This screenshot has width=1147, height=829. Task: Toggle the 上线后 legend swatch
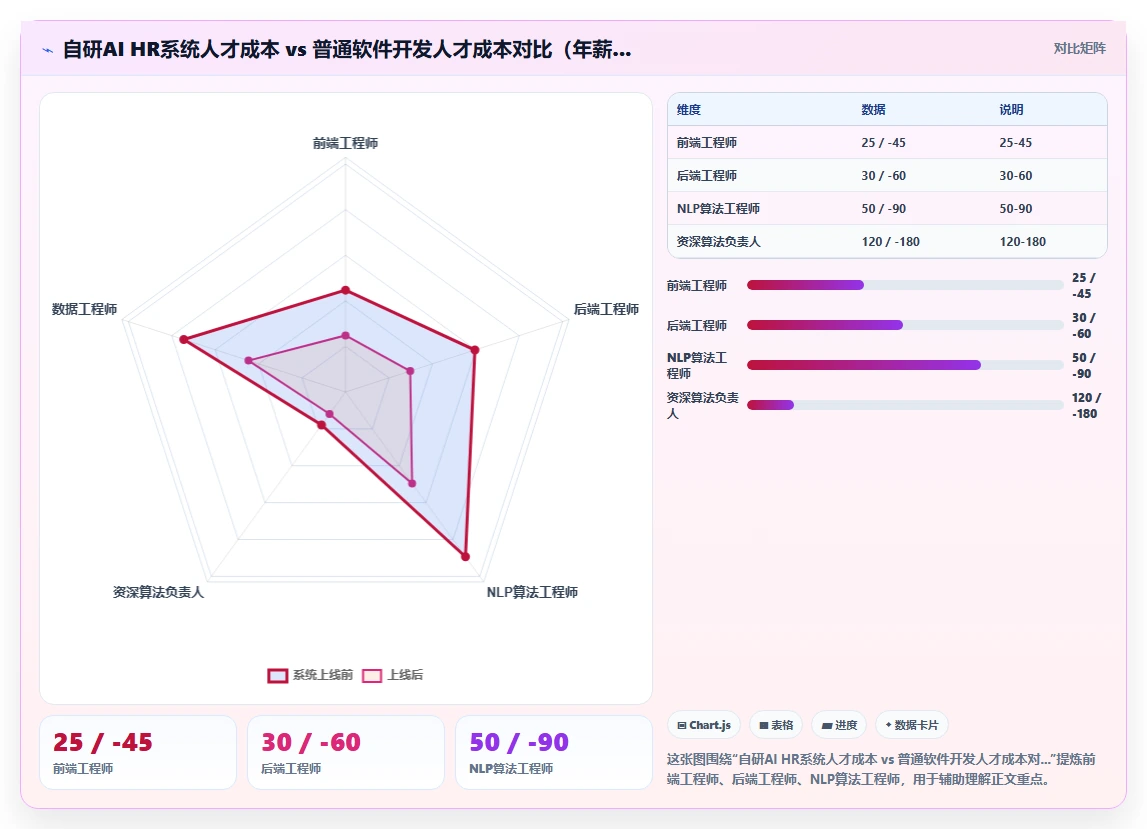coord(372,675)
